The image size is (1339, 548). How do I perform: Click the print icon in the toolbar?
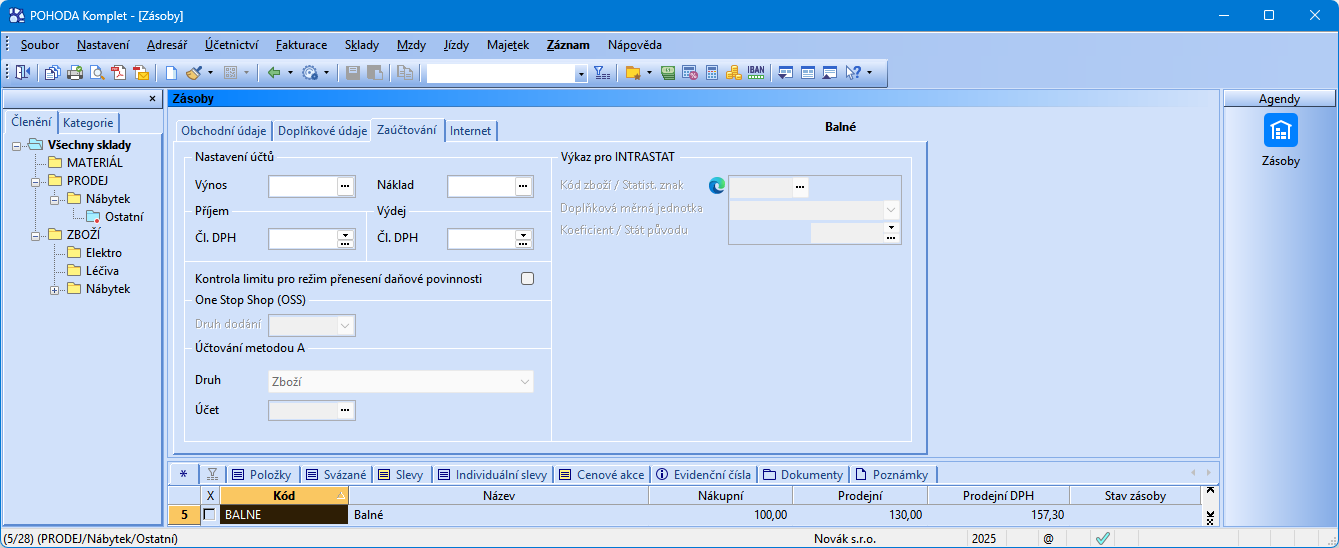click(75, 73)
